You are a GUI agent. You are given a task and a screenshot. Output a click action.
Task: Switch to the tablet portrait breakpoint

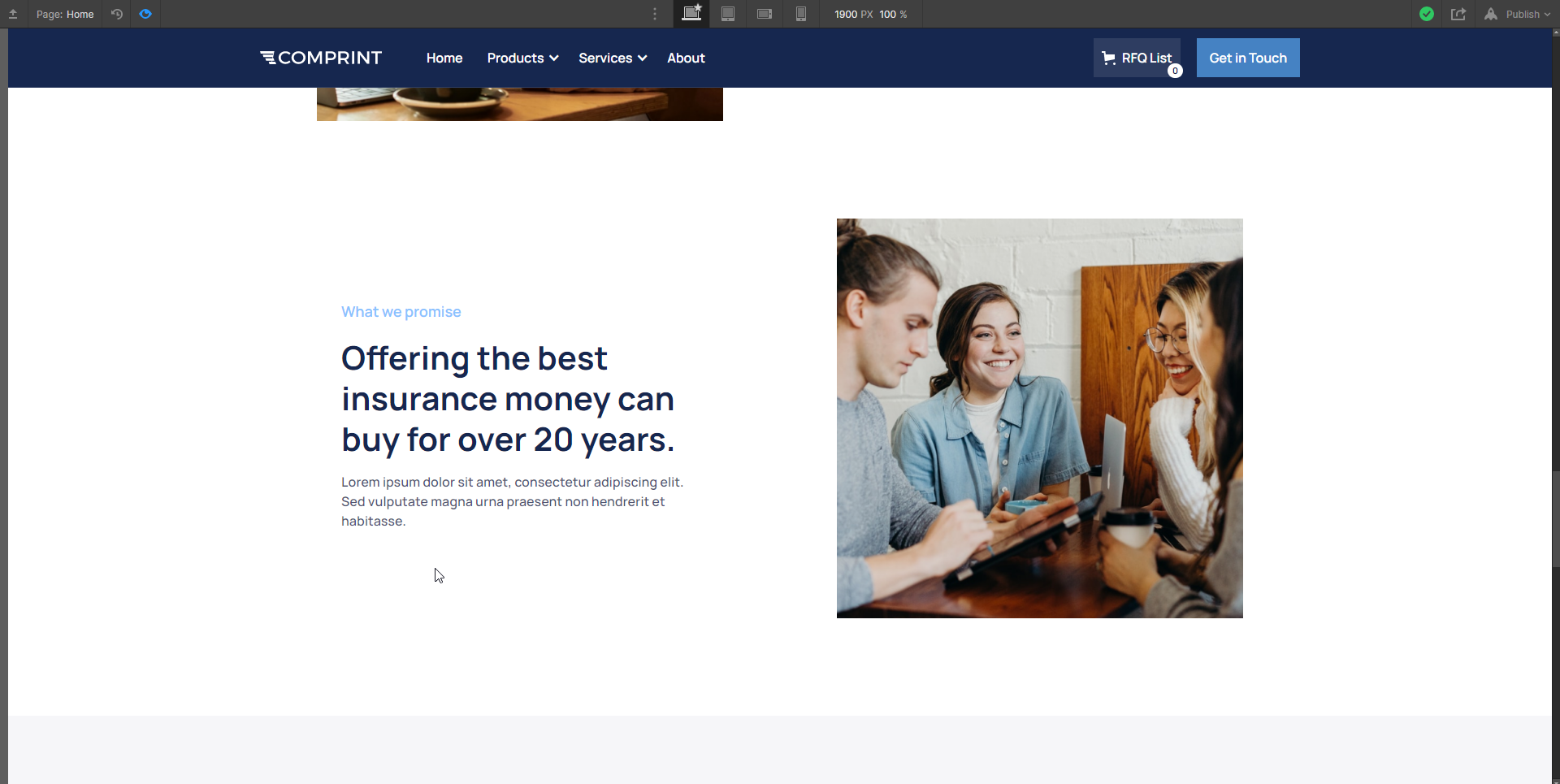click(728, 14)
